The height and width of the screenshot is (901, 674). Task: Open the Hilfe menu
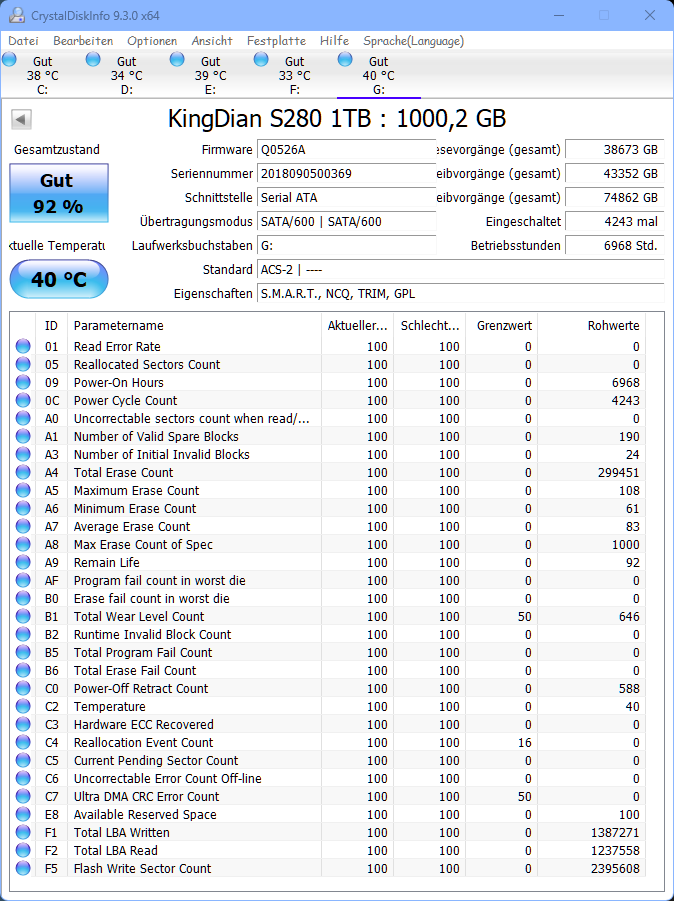click(x=334, y=41)
